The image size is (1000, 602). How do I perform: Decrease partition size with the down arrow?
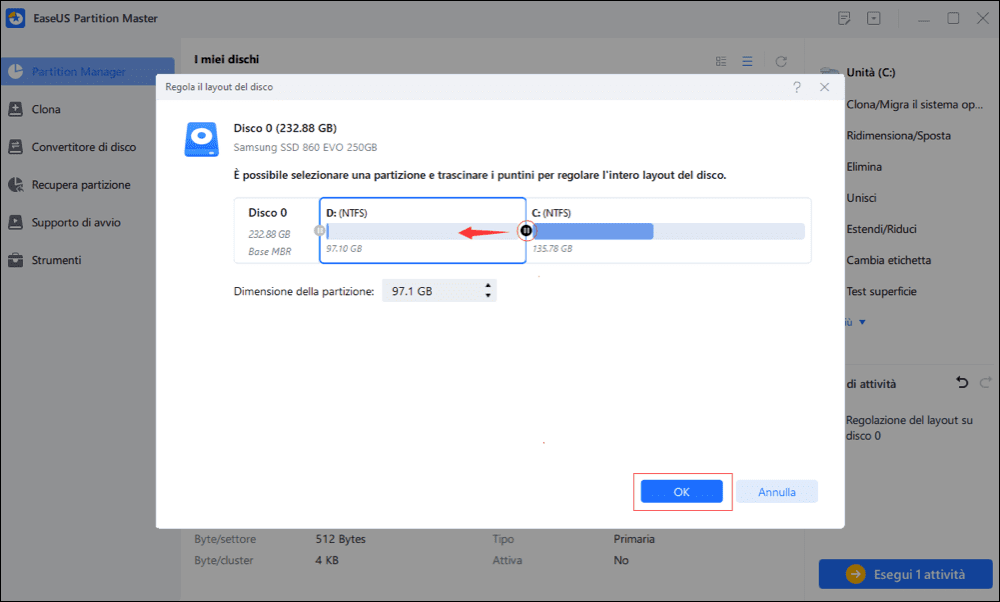click(488, 295)
